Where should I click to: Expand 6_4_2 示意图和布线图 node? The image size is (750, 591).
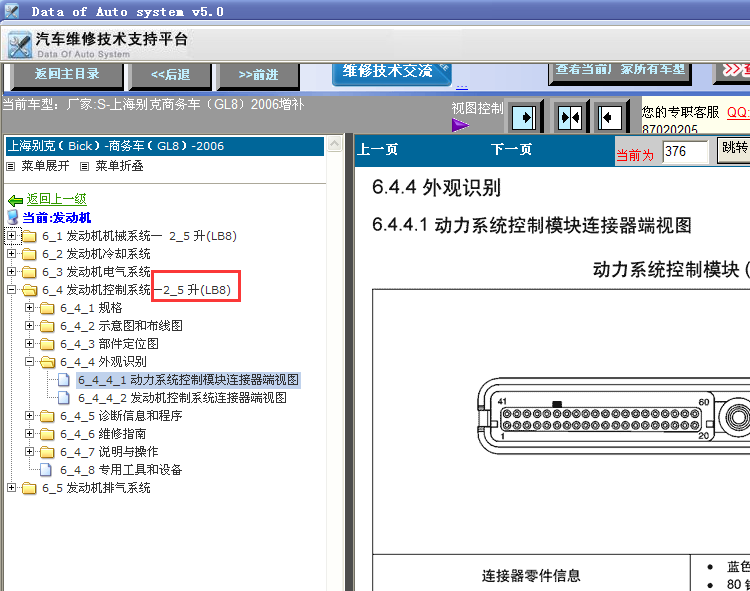(30, 325)
